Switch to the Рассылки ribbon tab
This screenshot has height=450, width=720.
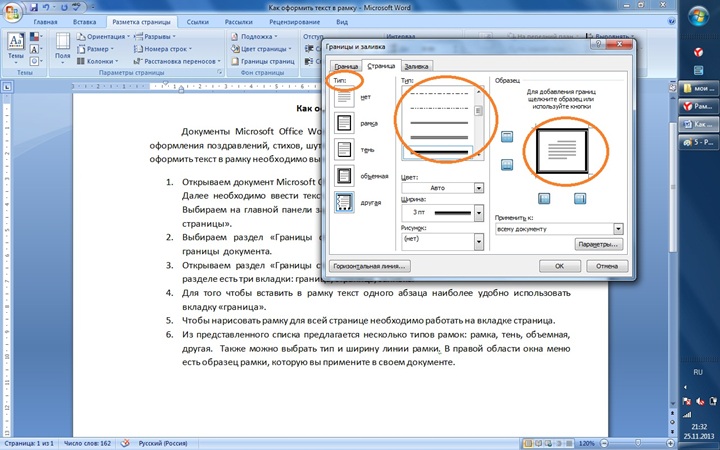239,22
